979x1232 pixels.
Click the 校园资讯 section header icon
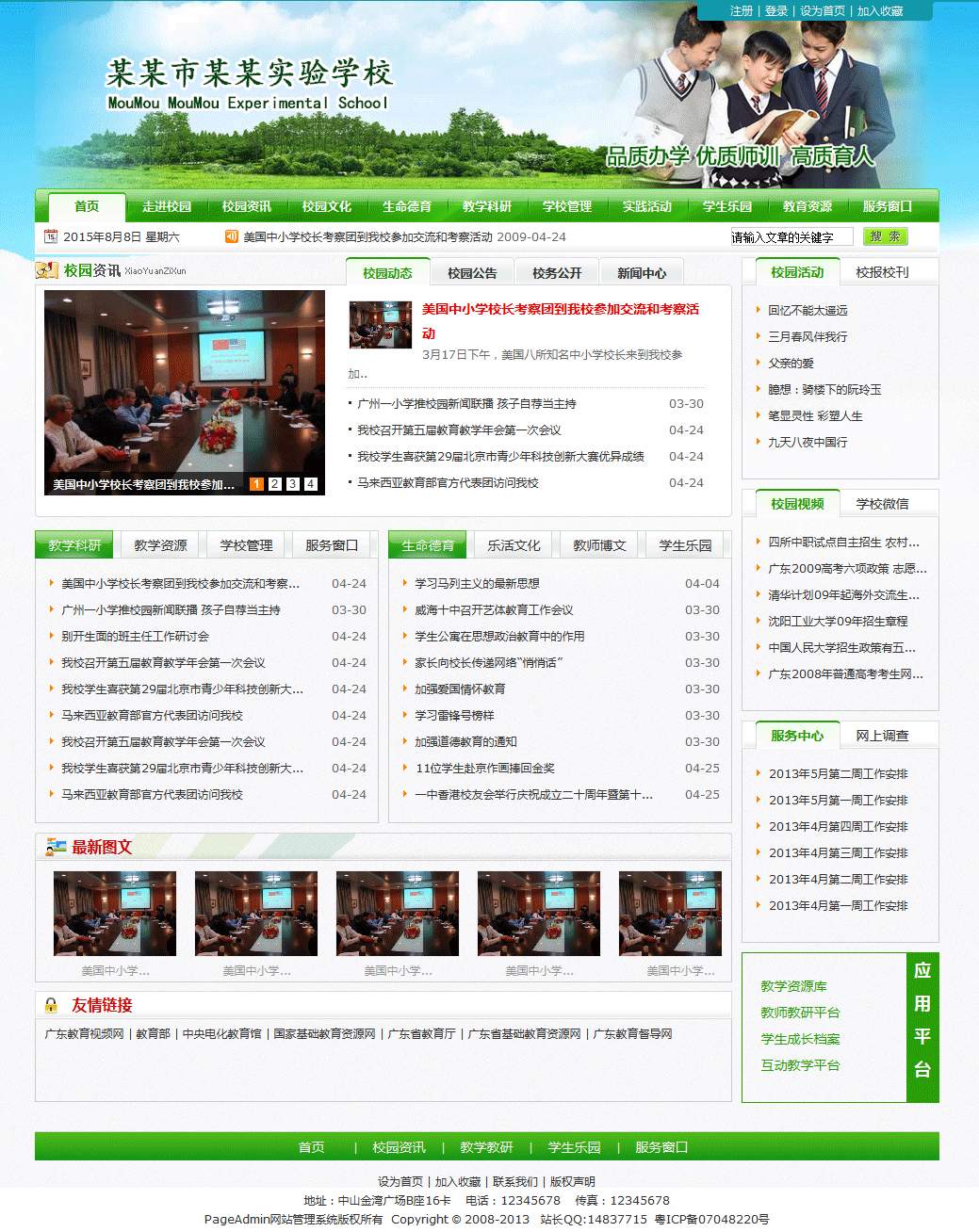pos(47,271)
